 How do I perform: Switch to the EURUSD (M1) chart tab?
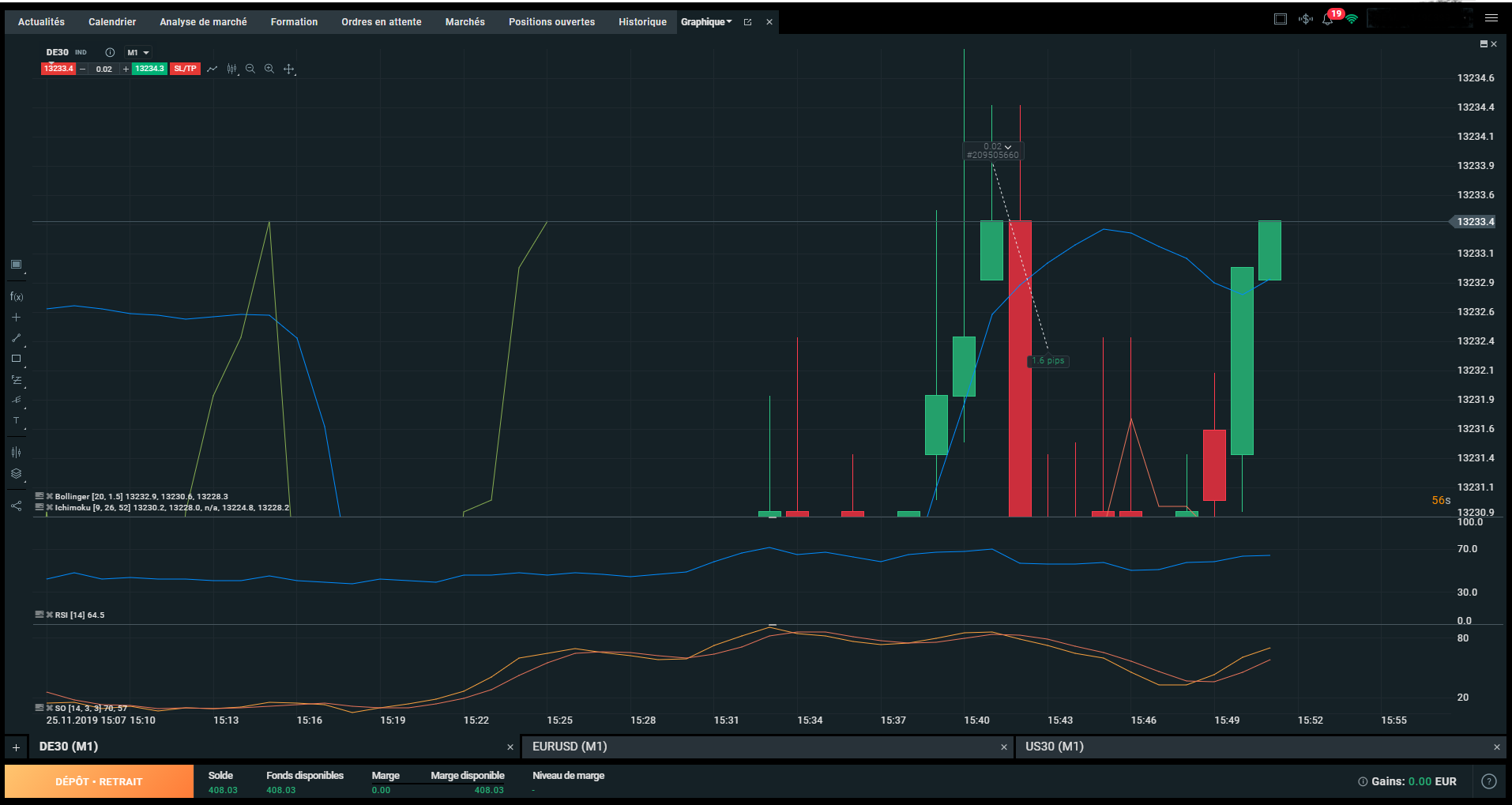pos(570,747)
